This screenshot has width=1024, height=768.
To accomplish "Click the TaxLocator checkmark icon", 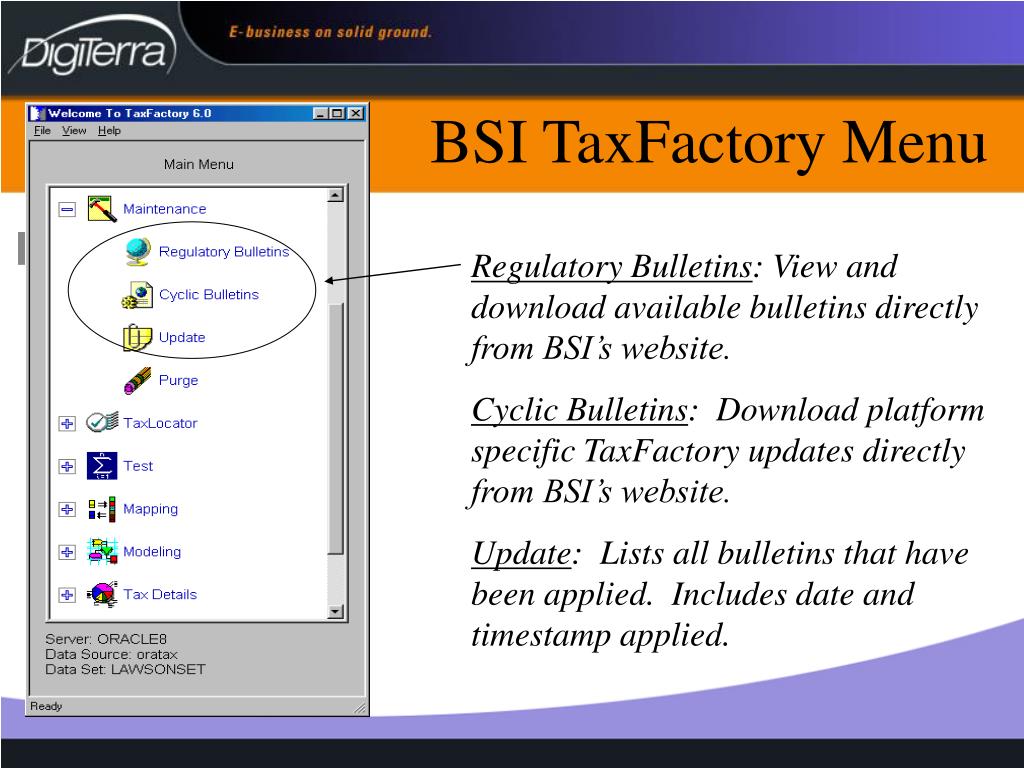I will [103, 423].
